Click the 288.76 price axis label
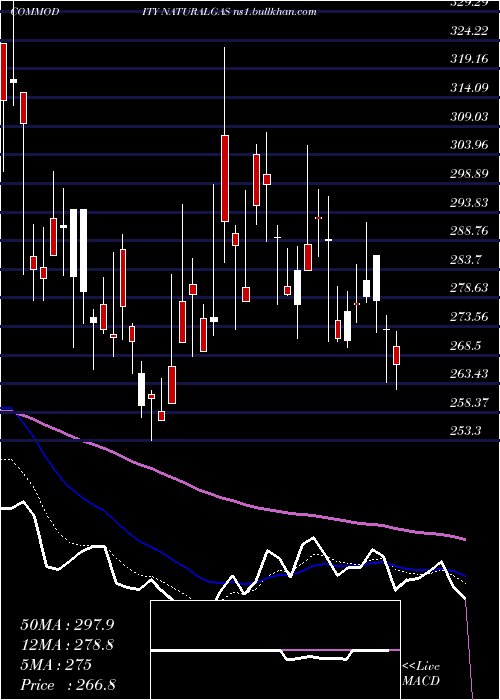Viewport: 500px width, 700px height. click(x=468, y=231)
